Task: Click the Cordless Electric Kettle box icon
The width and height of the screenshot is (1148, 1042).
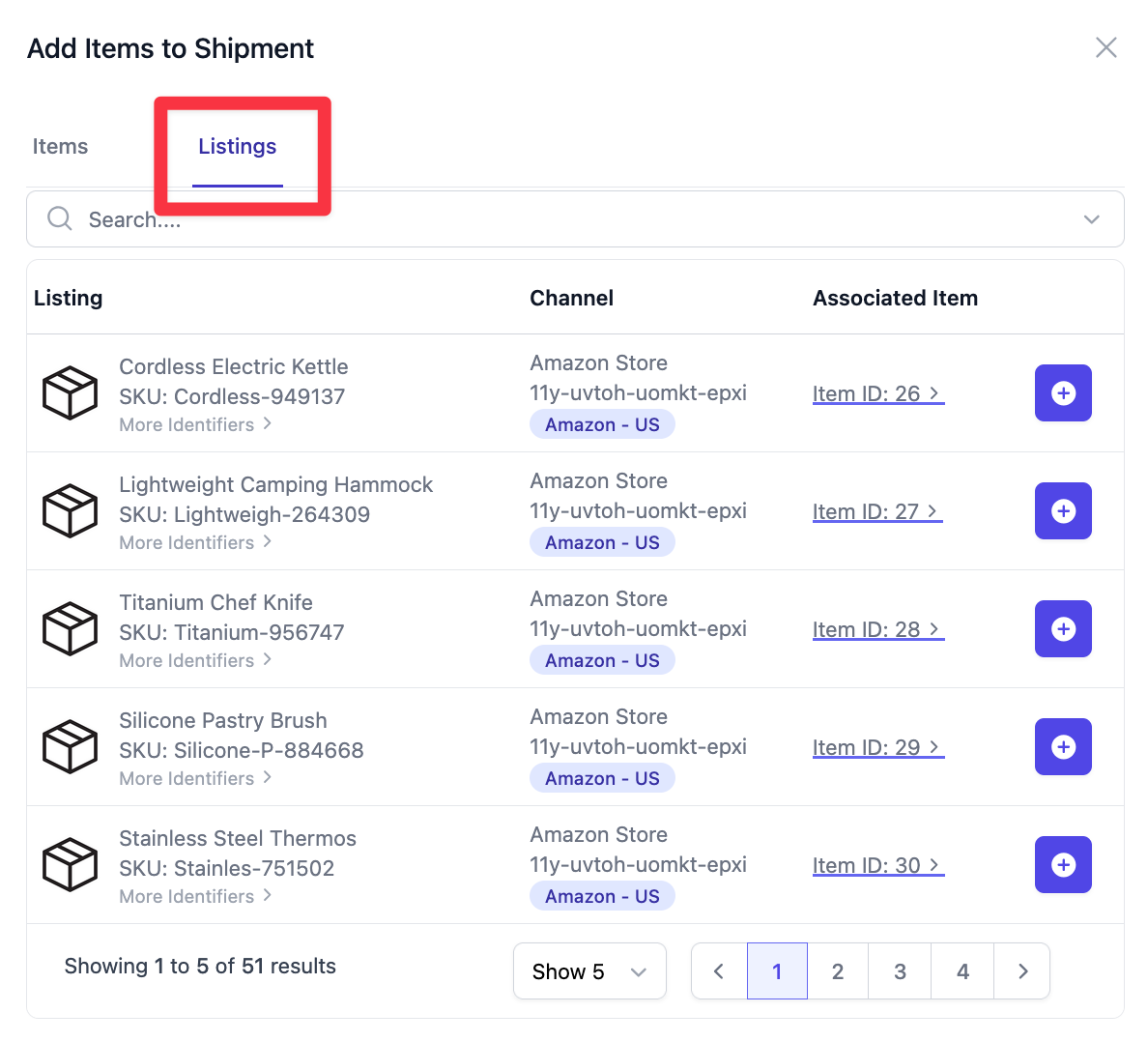Action: click(x=70, y=393)
